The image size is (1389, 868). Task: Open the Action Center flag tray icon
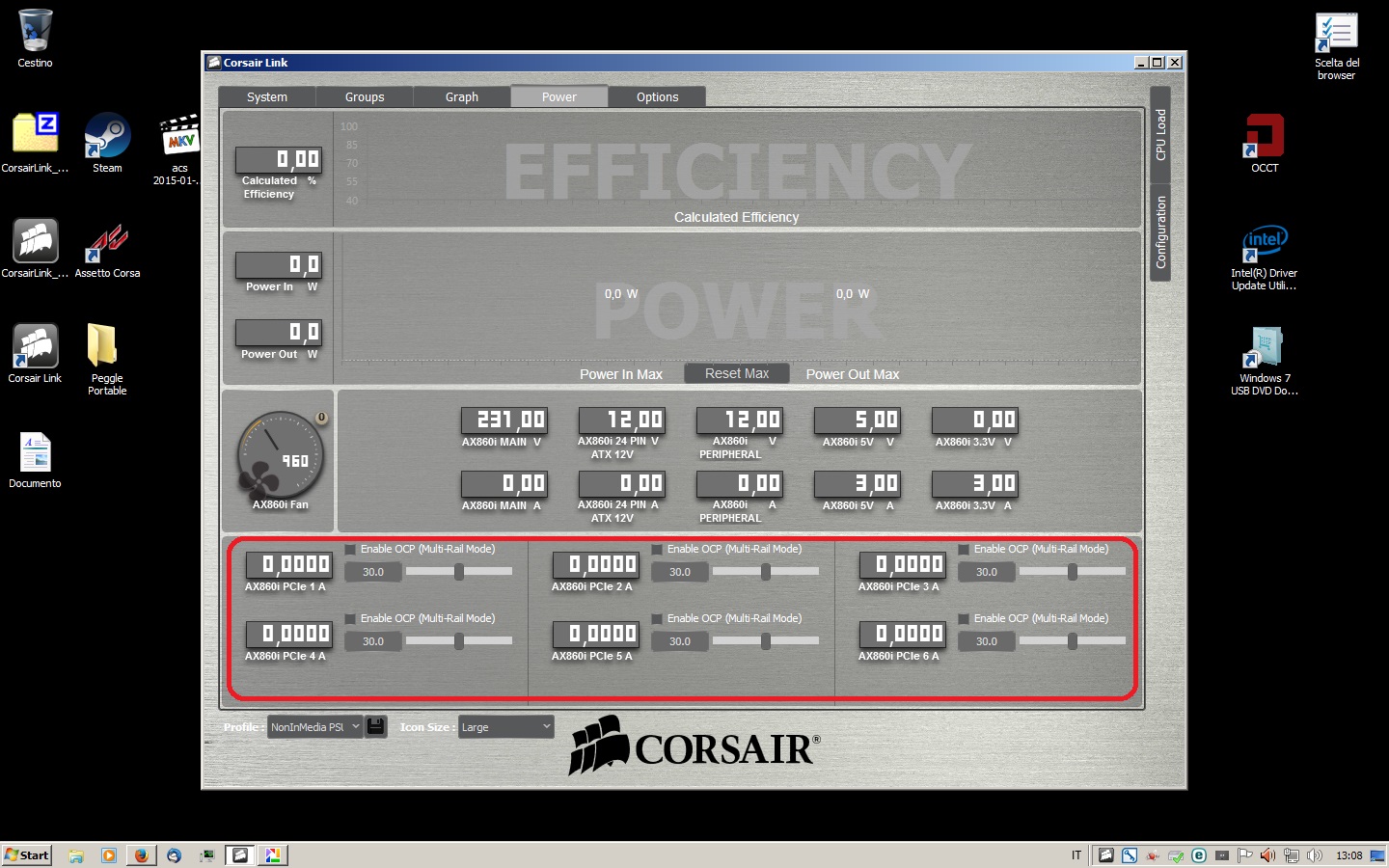[1245, 855]
